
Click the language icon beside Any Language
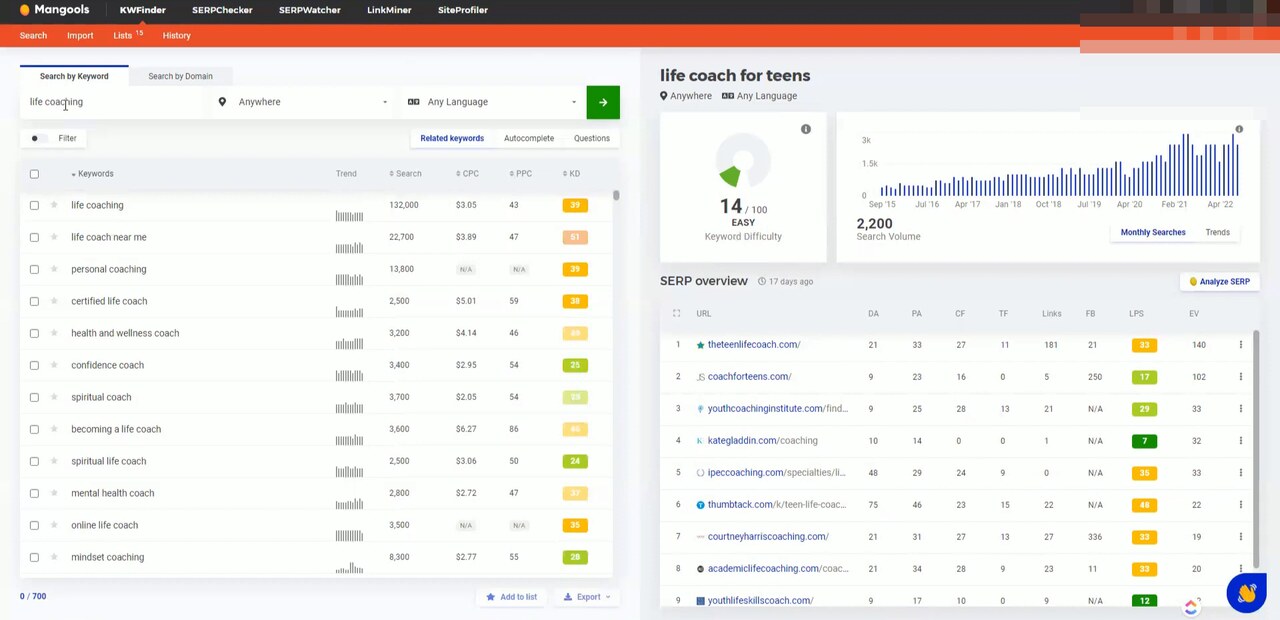tap(413, 102)
